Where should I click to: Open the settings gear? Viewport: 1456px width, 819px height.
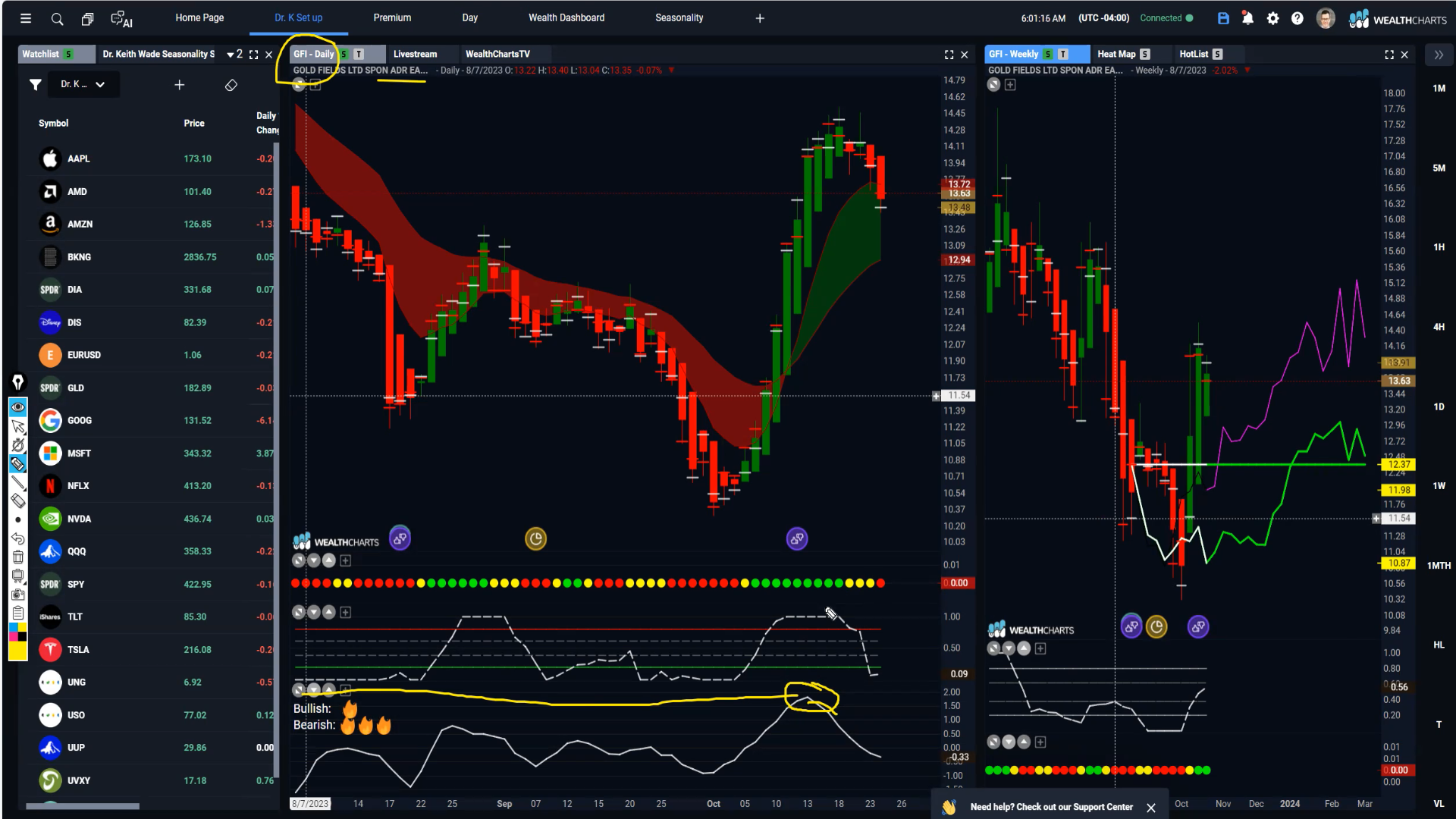(x=1272, y=18)
